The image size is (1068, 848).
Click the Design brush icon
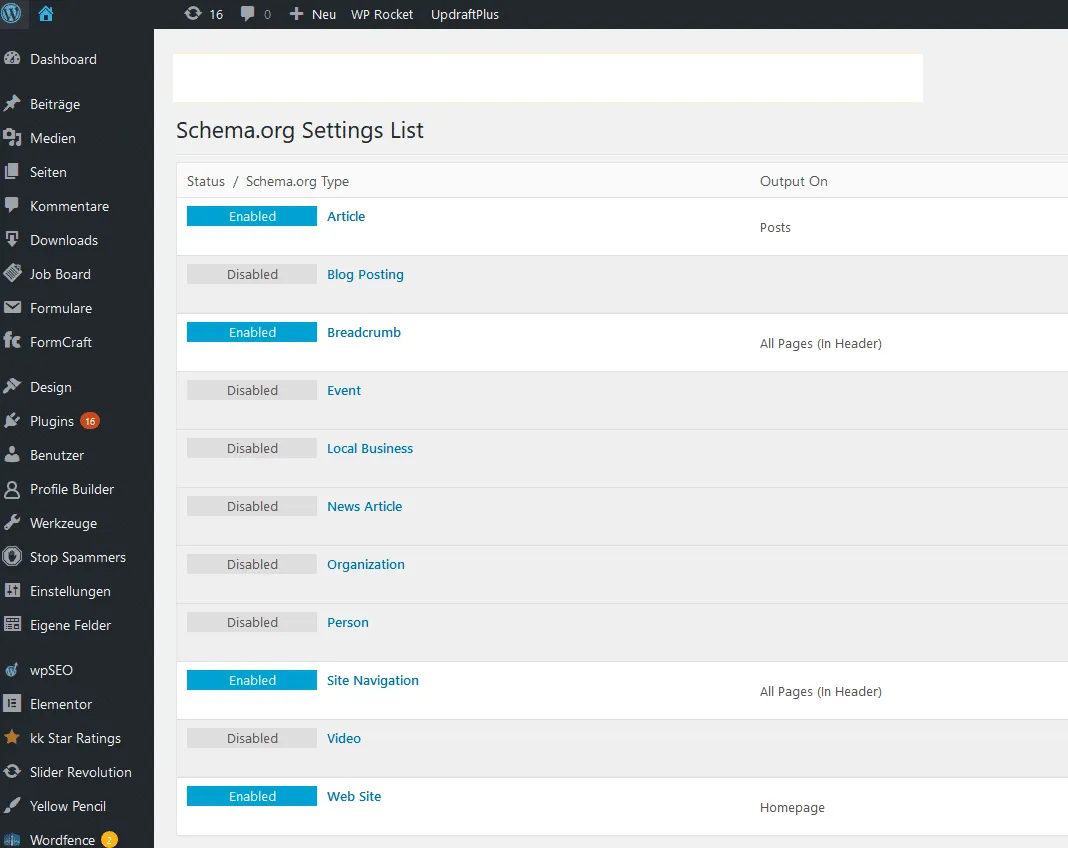(x=12, y=386)
